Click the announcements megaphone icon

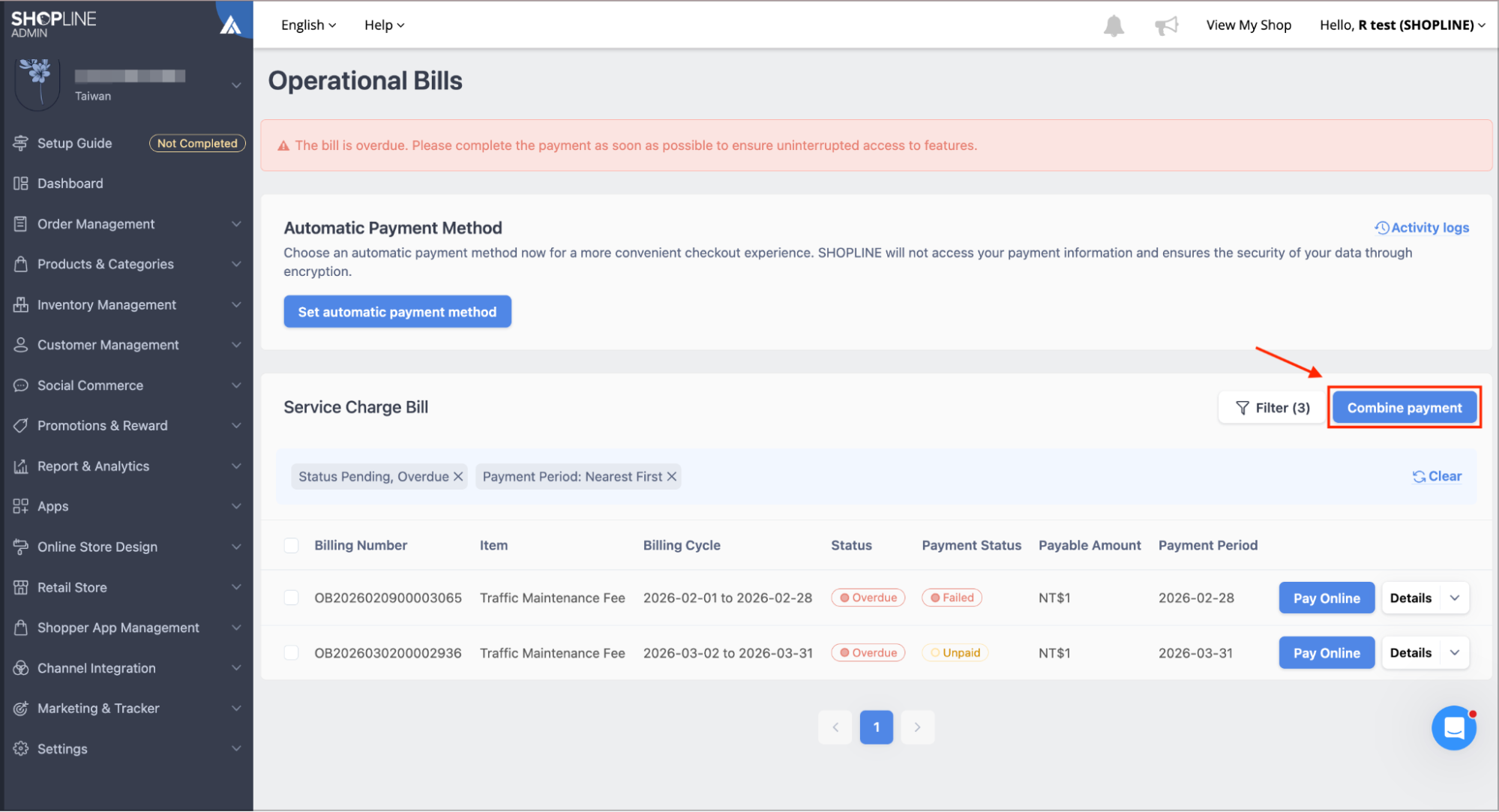click(x=1166, y=25)
